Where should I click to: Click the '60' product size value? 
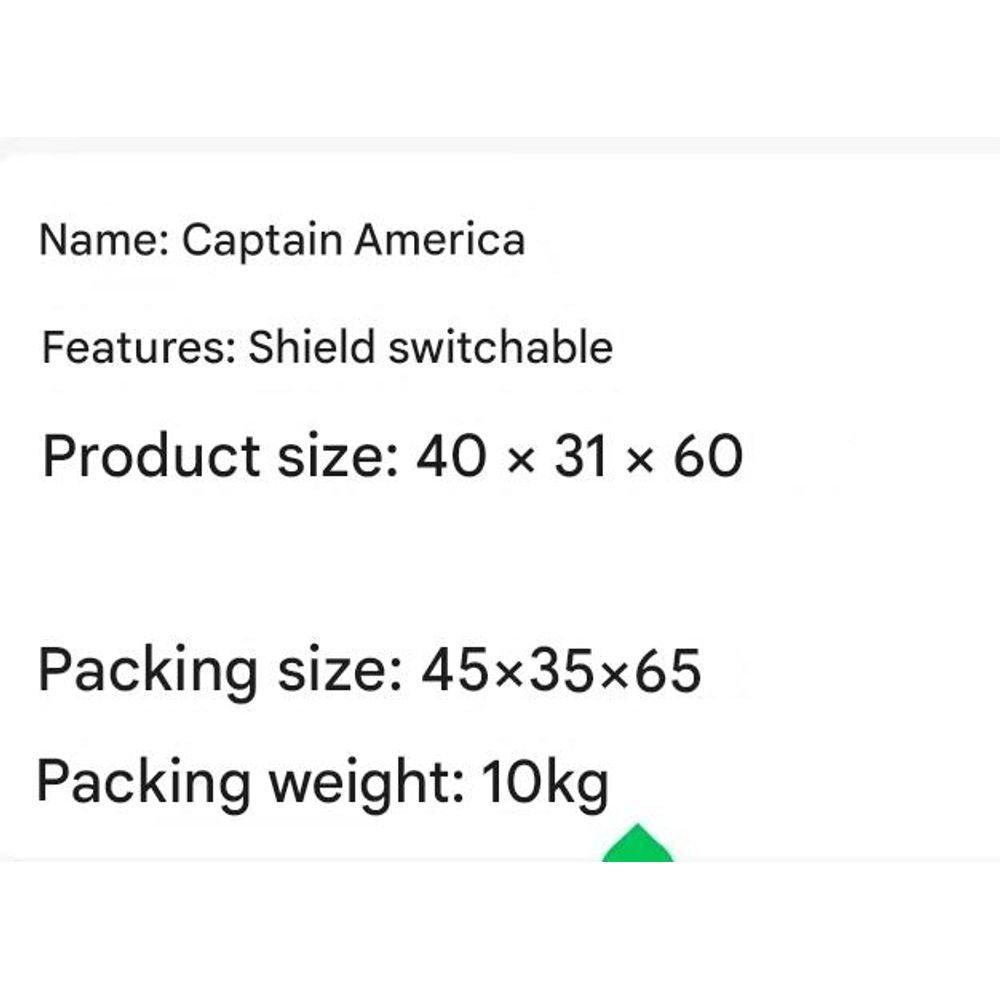708,456
